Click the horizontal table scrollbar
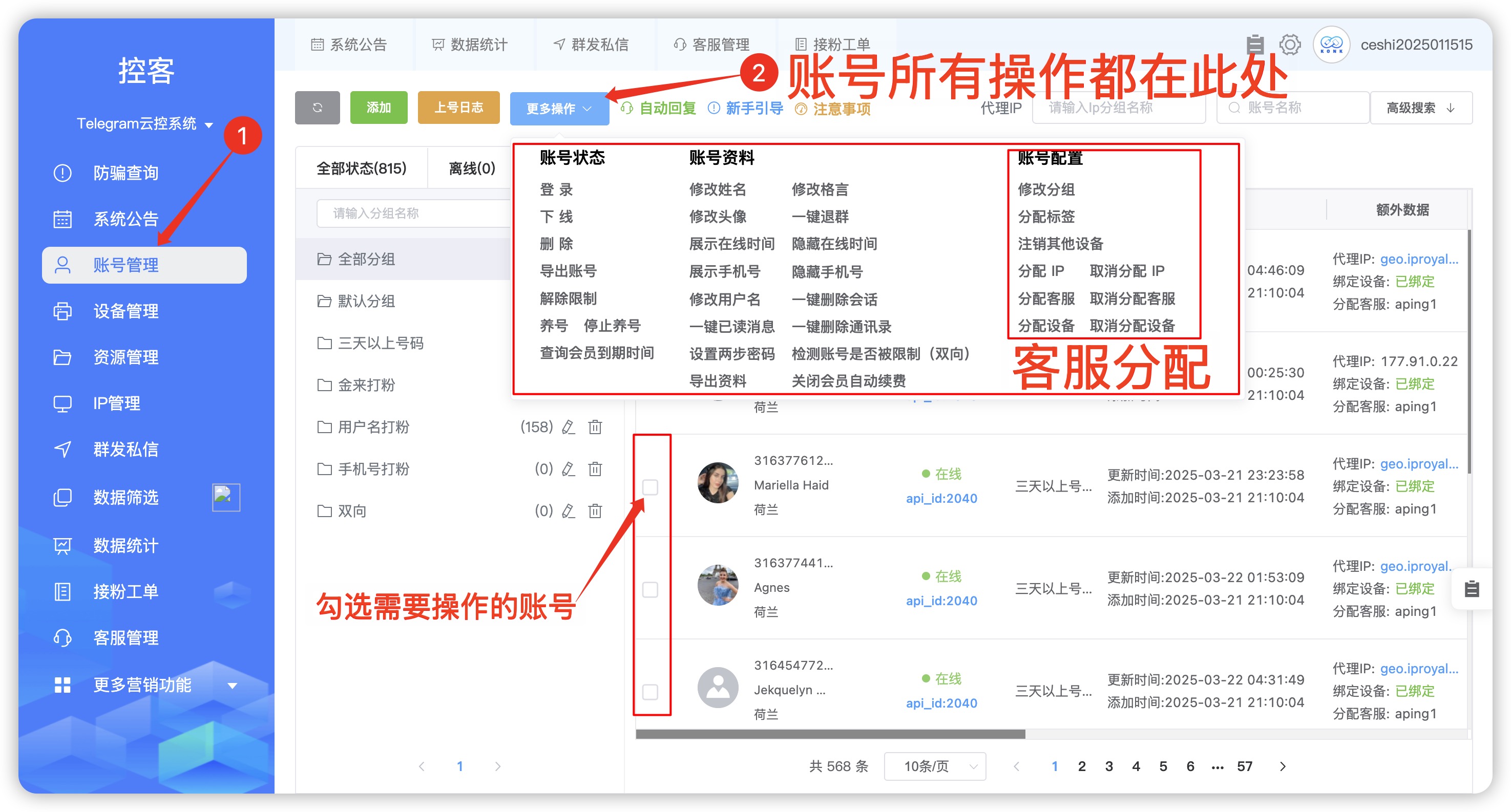 (x=830, y=734)
